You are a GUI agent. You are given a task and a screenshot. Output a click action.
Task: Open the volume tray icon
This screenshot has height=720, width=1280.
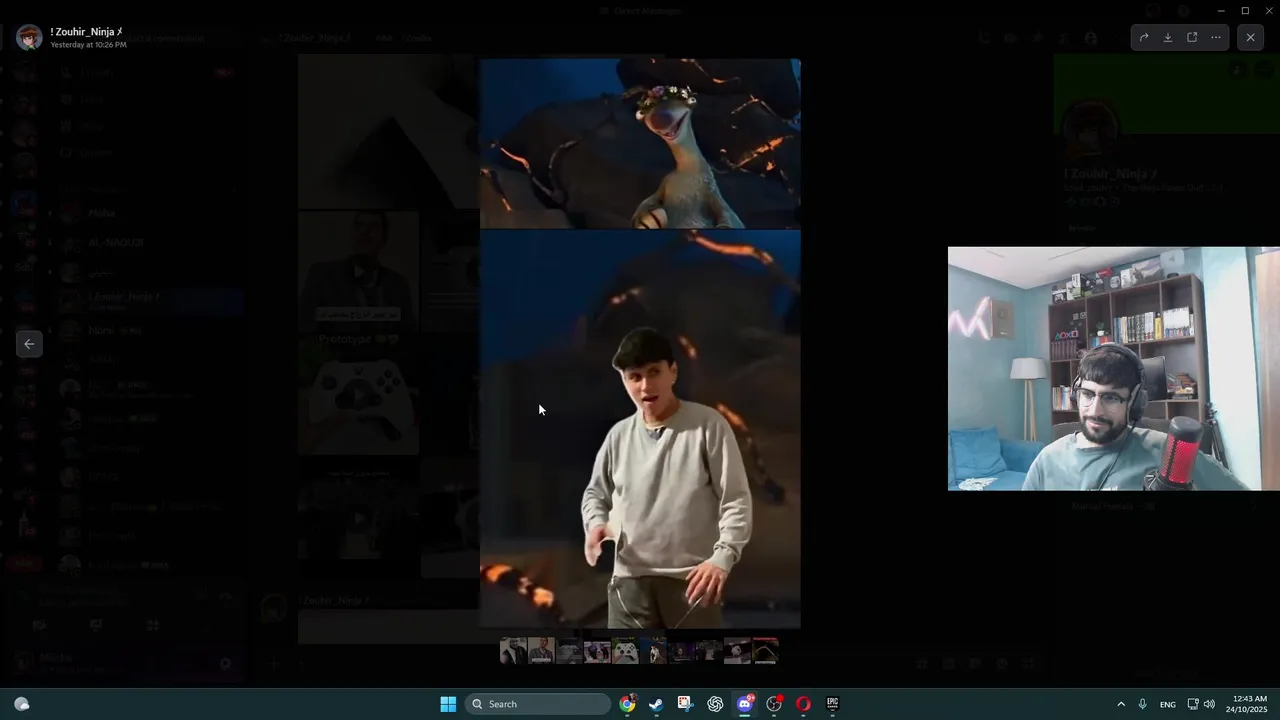click(x=1209, y=704)
